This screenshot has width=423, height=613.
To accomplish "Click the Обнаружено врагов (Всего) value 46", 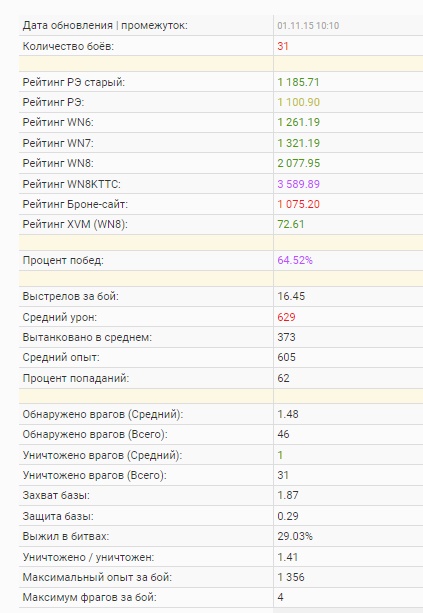I will pos(283,434).
